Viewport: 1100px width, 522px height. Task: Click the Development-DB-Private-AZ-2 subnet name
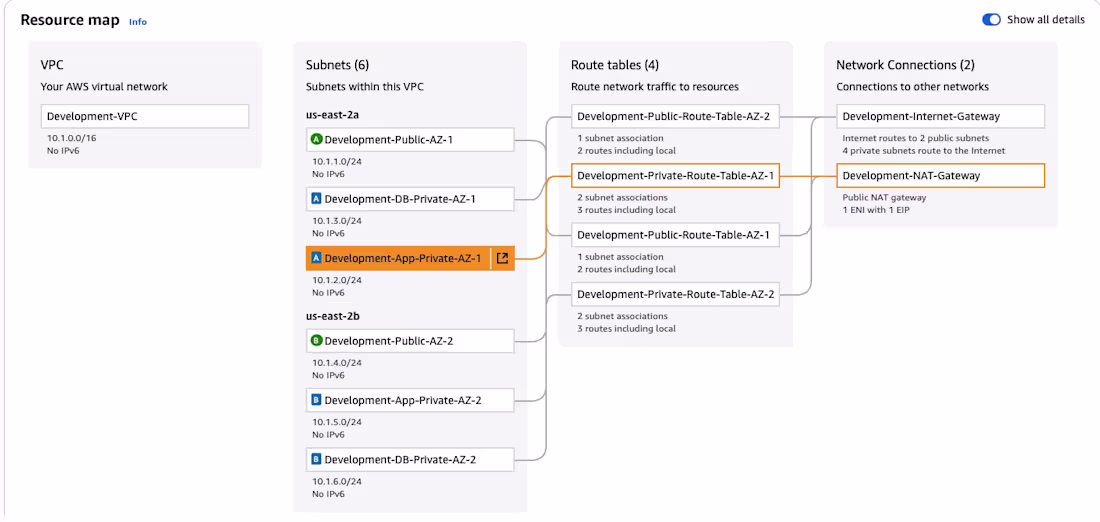pos(400,459)
